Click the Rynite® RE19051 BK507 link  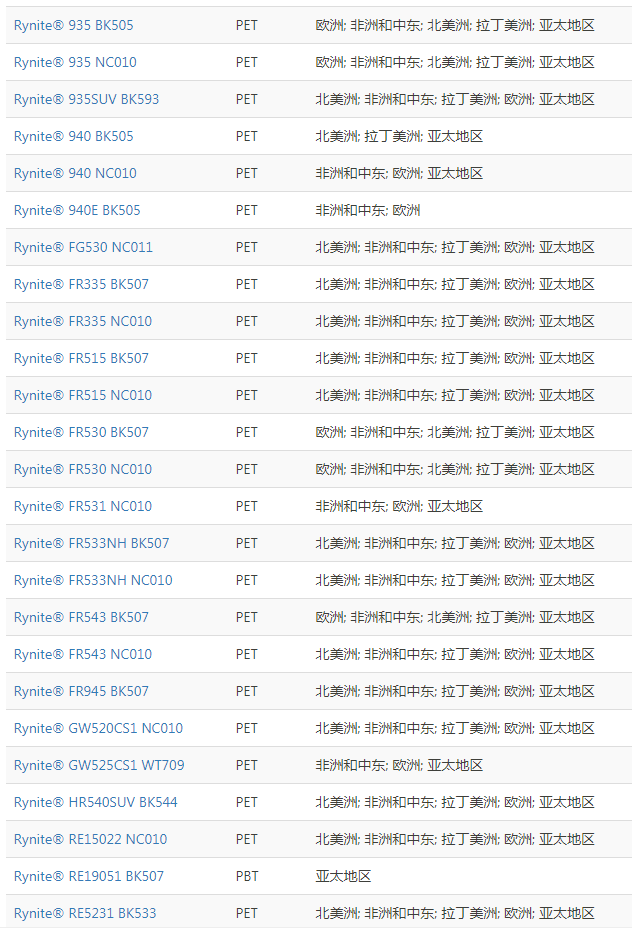click(89, 876)
